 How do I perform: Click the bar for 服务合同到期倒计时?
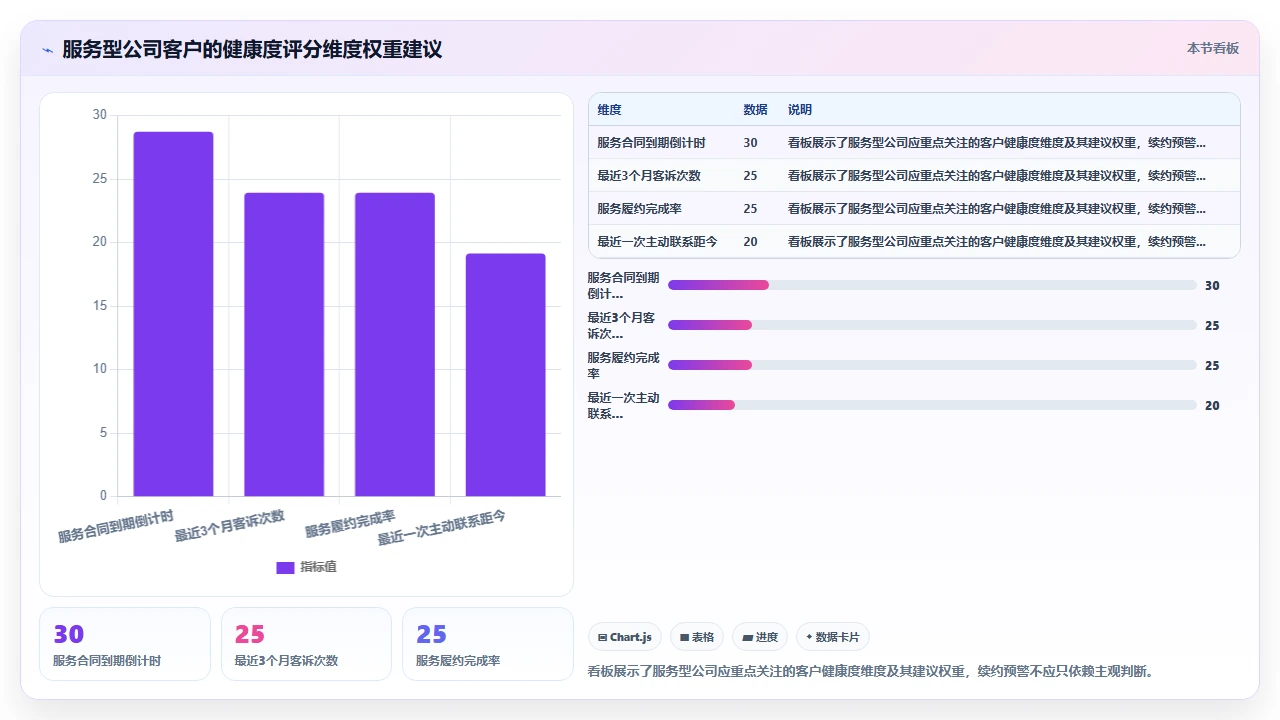[173, 314]
